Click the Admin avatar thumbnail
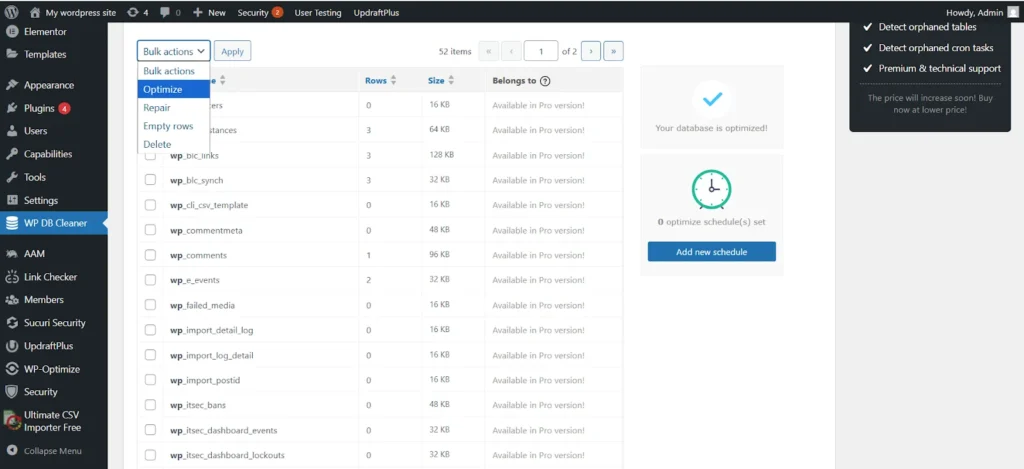The image size is (1024, 469). tap(1012, 12)
